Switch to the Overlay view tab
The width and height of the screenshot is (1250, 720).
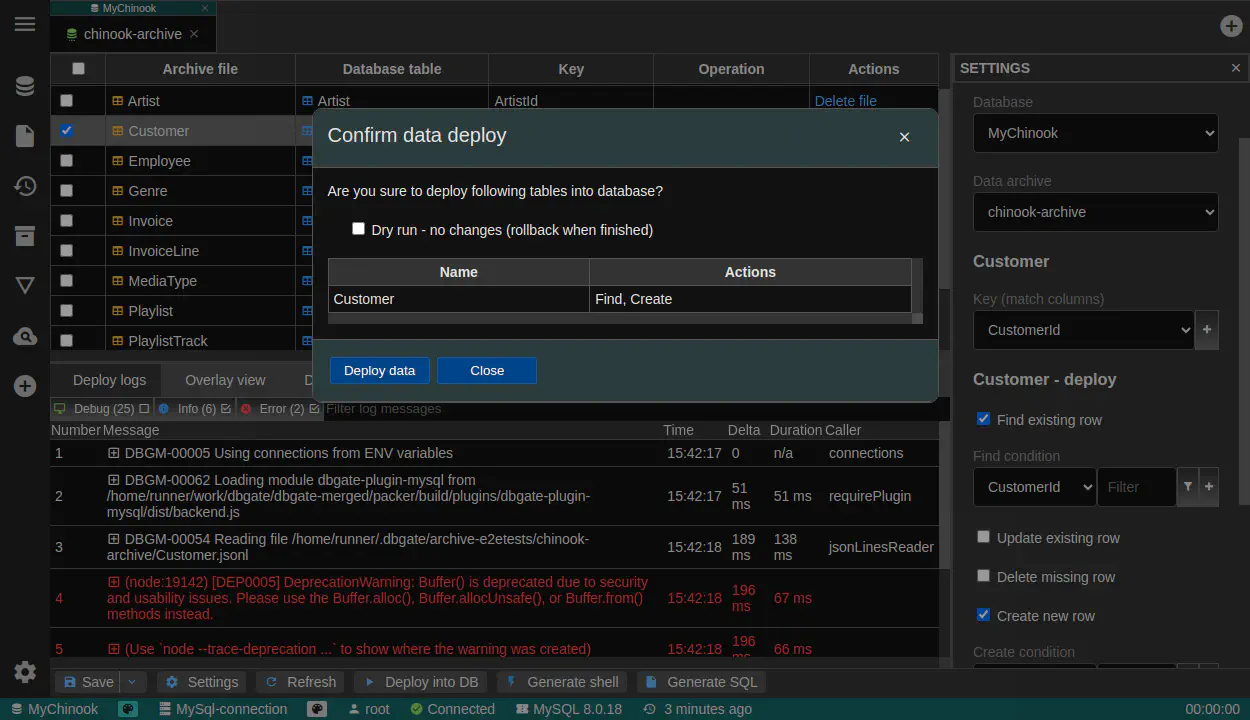coord(225,380)
